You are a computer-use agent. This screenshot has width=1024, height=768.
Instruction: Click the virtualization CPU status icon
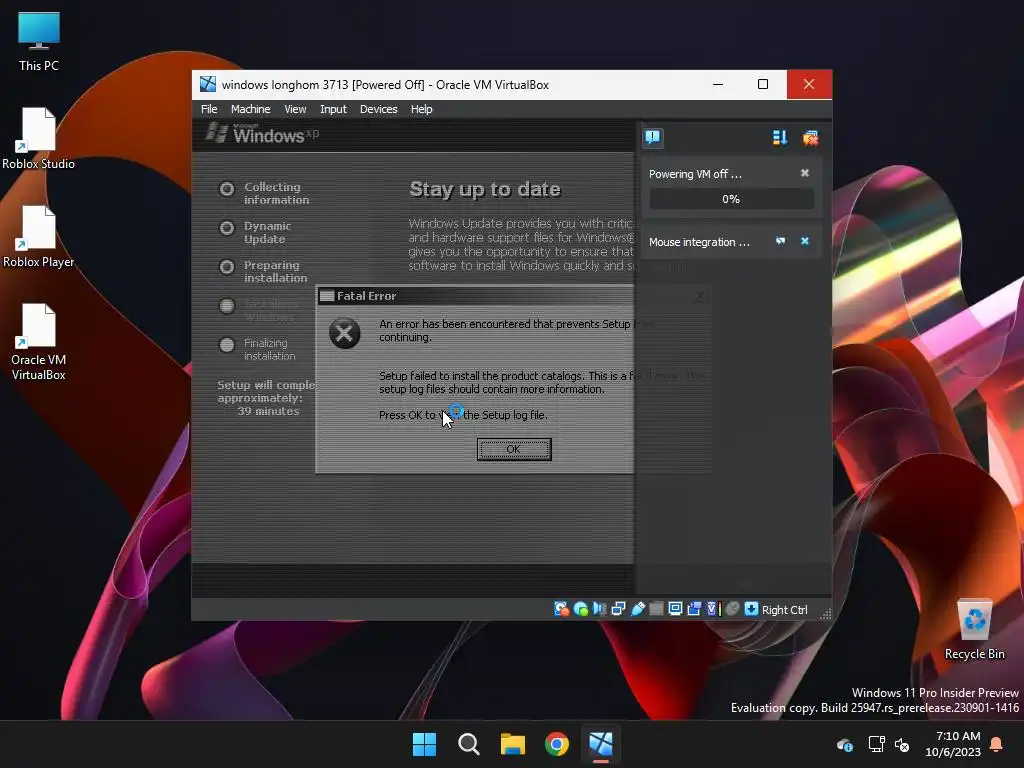[713, 609]
